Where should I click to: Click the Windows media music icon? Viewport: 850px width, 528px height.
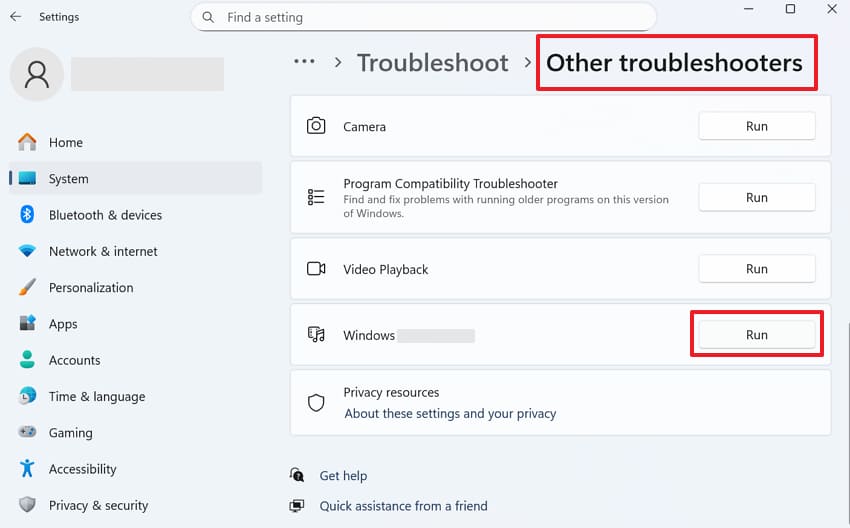coord(316,334)
